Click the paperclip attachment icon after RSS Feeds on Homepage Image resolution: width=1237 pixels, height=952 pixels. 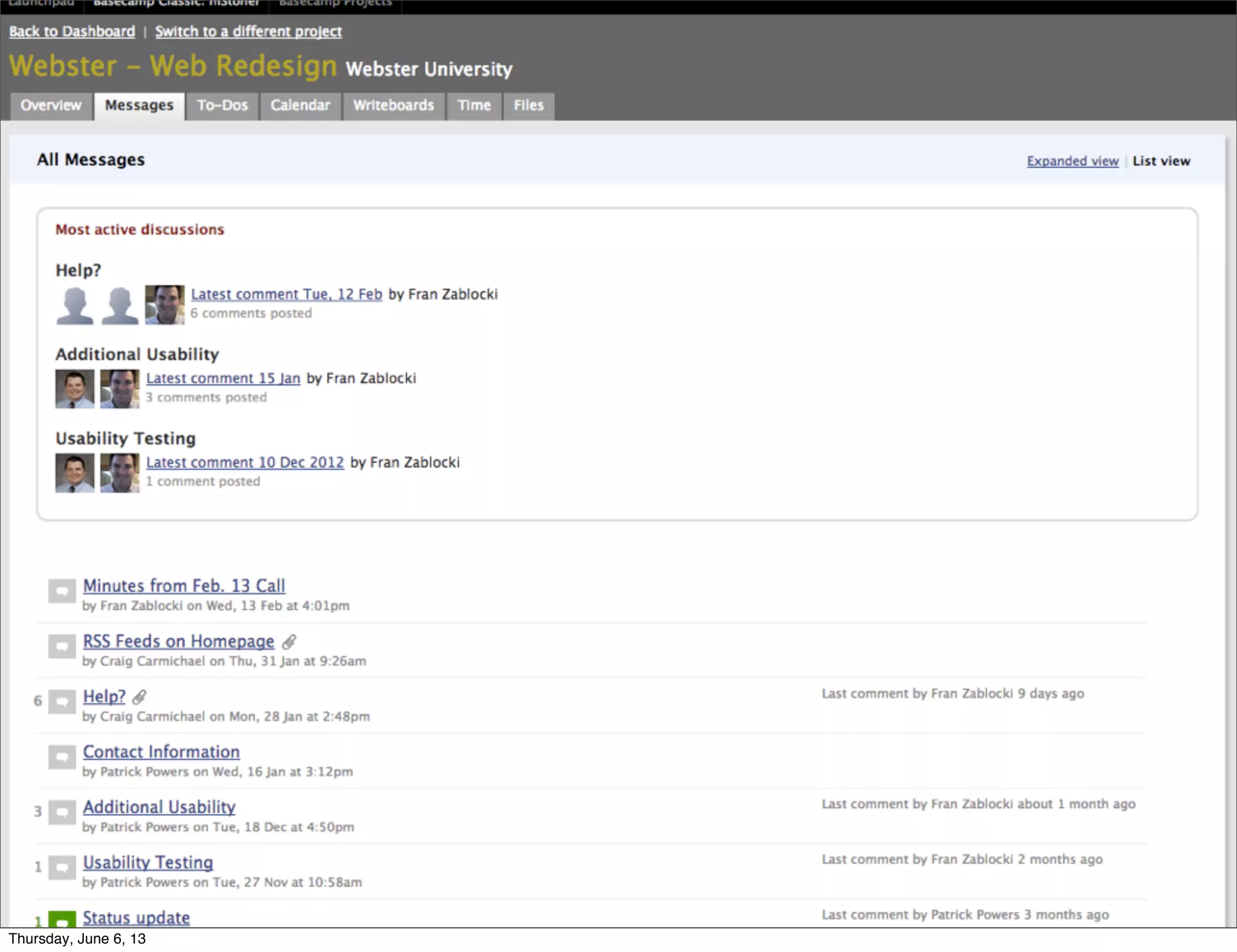[289, 642]
